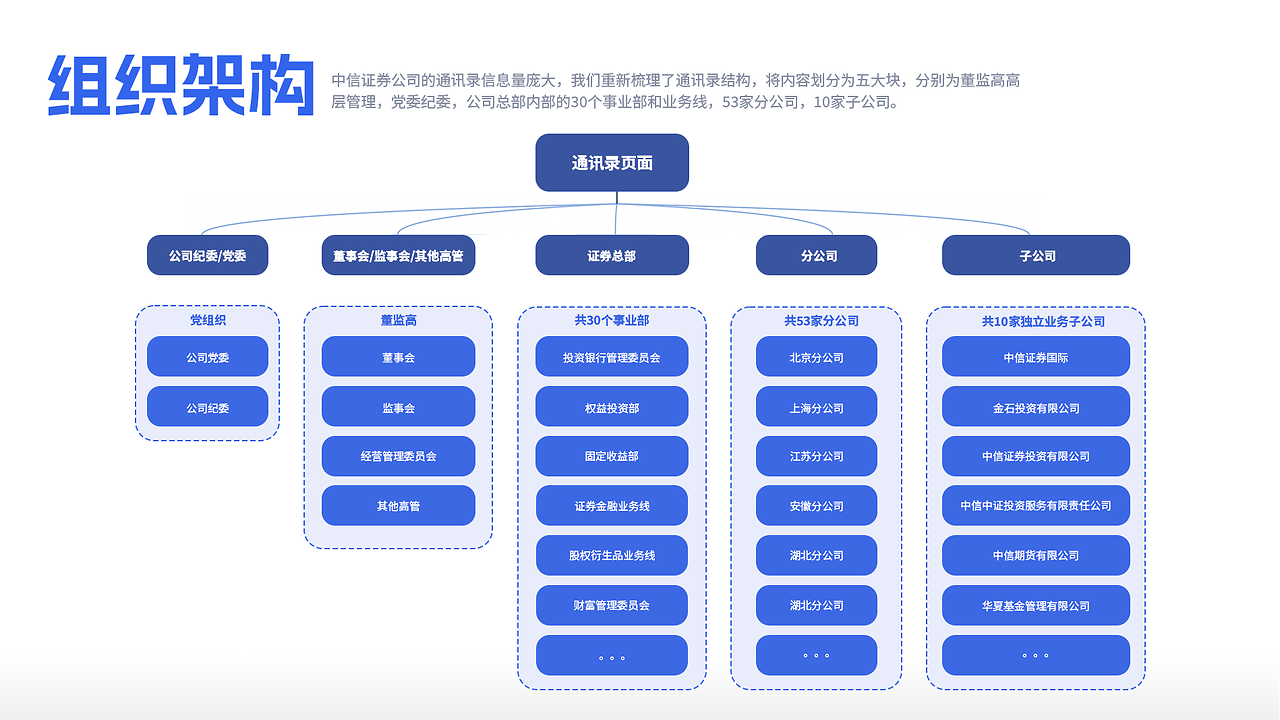This screenshot has height=720, width=1280.
Task: Select the 江苏分公司 box
Action: (x=816, y=456)
